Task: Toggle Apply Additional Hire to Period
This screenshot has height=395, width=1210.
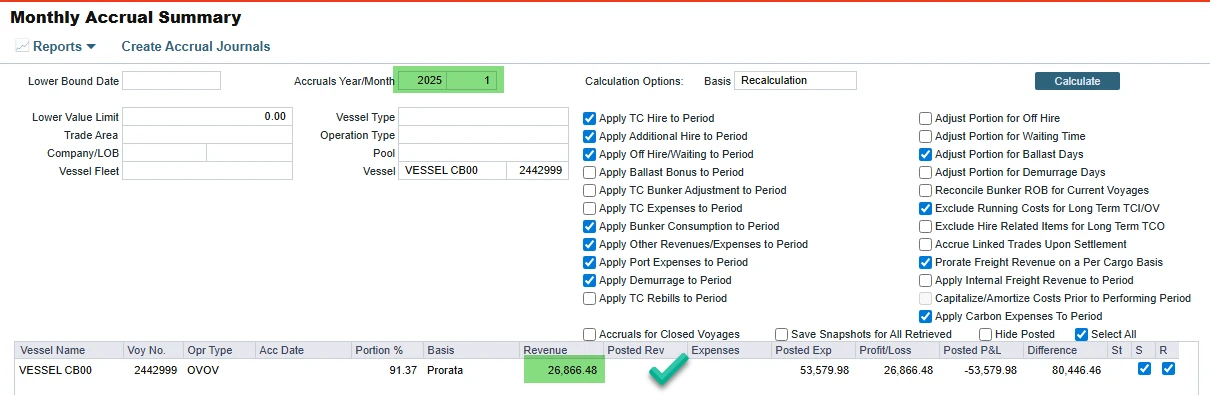Action: coord(590,136)
